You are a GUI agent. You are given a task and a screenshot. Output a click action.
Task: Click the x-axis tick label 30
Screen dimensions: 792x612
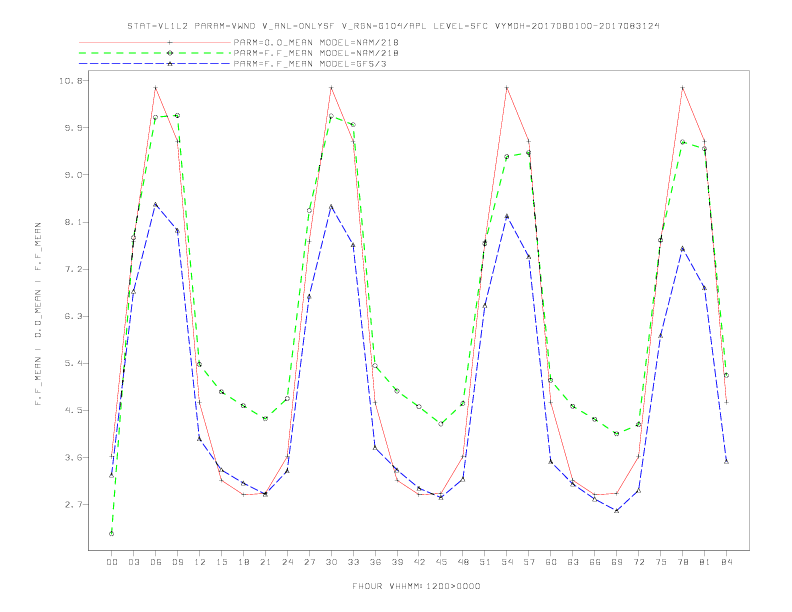(x=331, y=562)
